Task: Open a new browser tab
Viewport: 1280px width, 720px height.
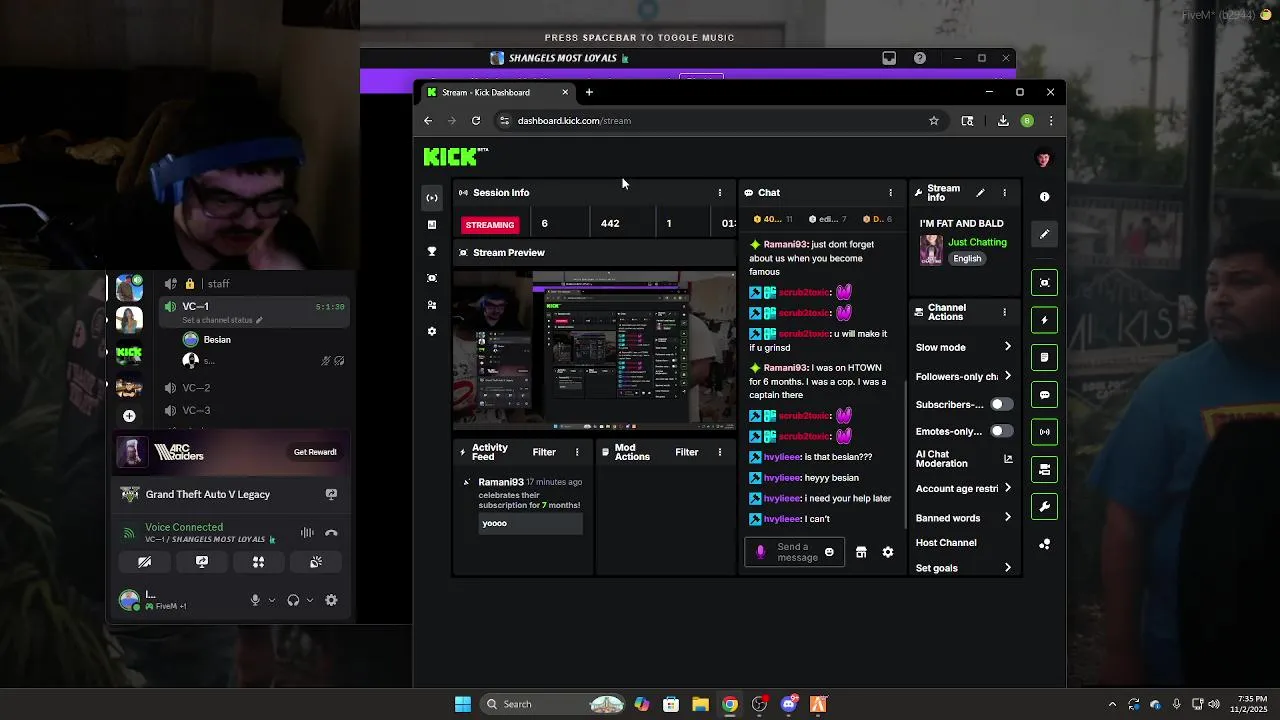Action: tap(589, 92)
